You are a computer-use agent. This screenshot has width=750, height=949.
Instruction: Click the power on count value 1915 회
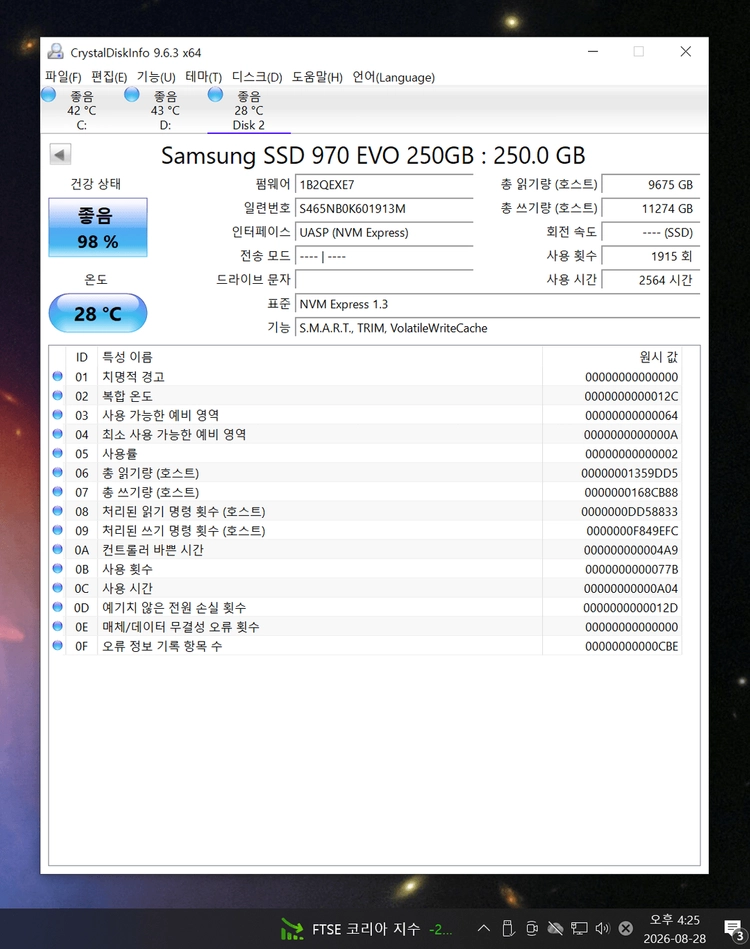pyautogui.click(x=651, y=256)
